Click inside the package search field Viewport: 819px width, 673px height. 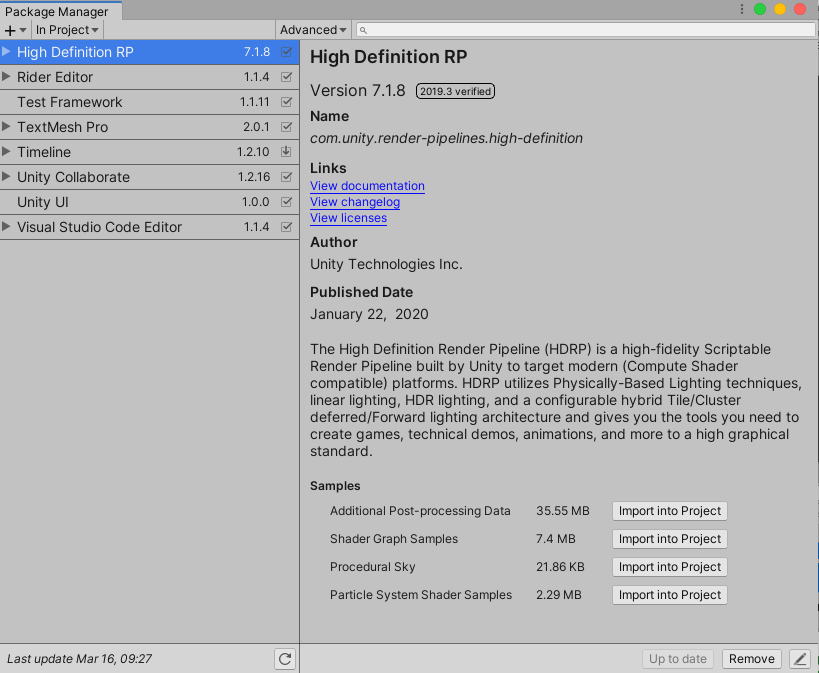[550, 30]
